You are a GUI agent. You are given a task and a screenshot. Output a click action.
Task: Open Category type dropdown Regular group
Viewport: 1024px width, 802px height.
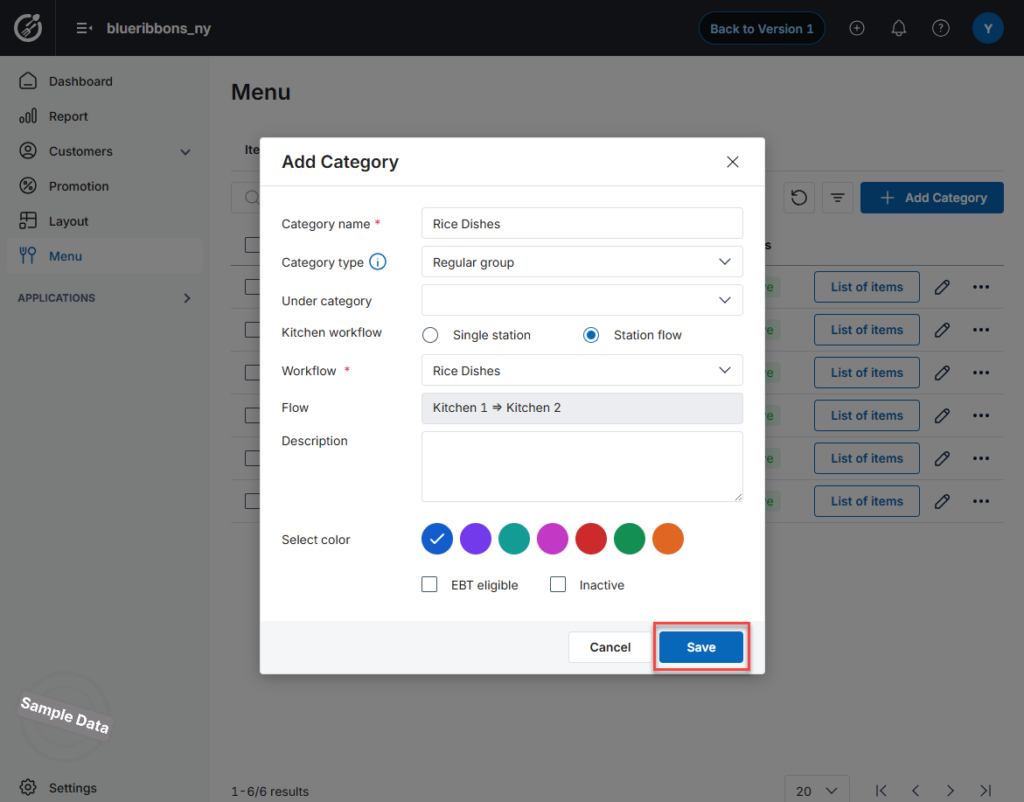click(x=582, y=262)
